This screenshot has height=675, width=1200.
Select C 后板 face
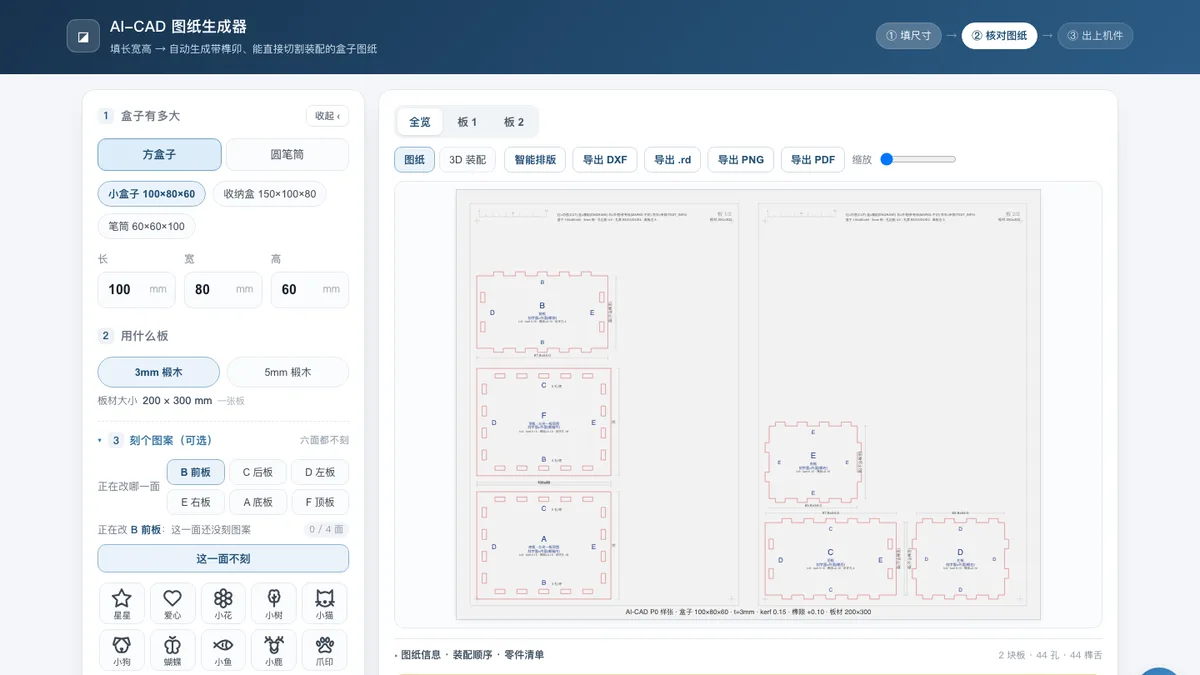257,472
